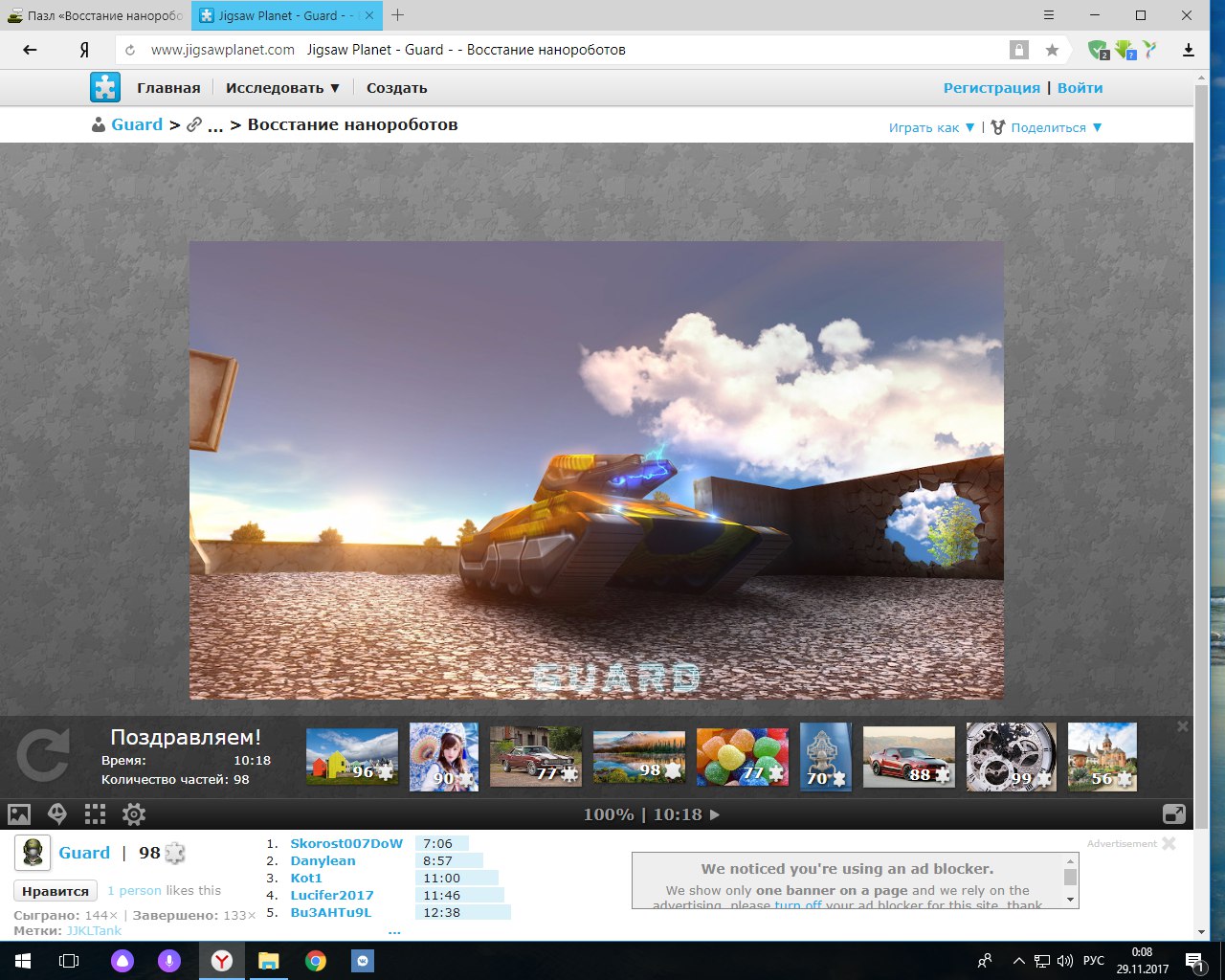This screenshot has height=980, width=1225.
Task: Open the 90-piece girl portrait puzzle thumbnail
Action: (x=444, y=757)
